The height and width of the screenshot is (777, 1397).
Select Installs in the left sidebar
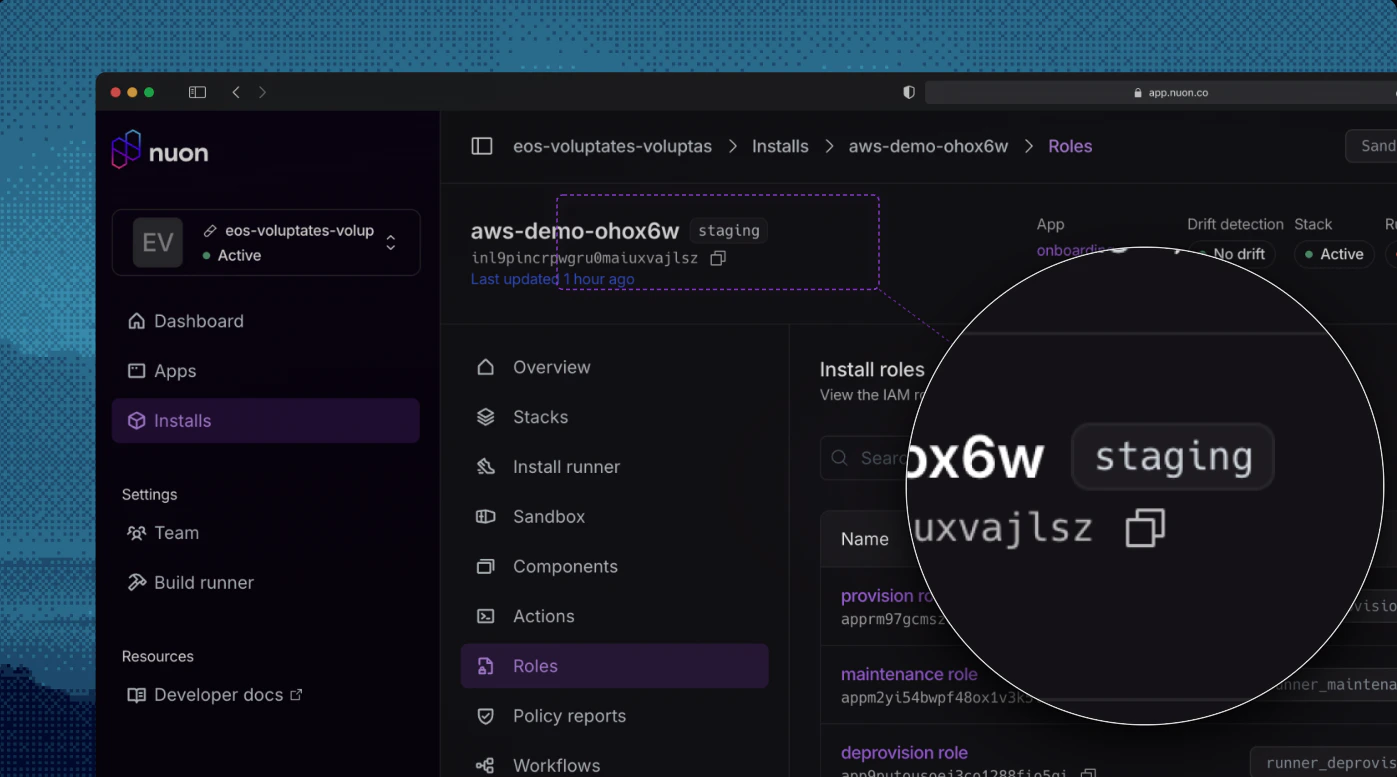266,421
